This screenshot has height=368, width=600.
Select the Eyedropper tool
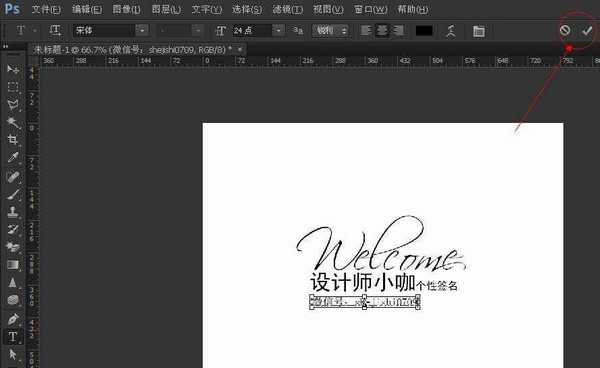[13, 157]
